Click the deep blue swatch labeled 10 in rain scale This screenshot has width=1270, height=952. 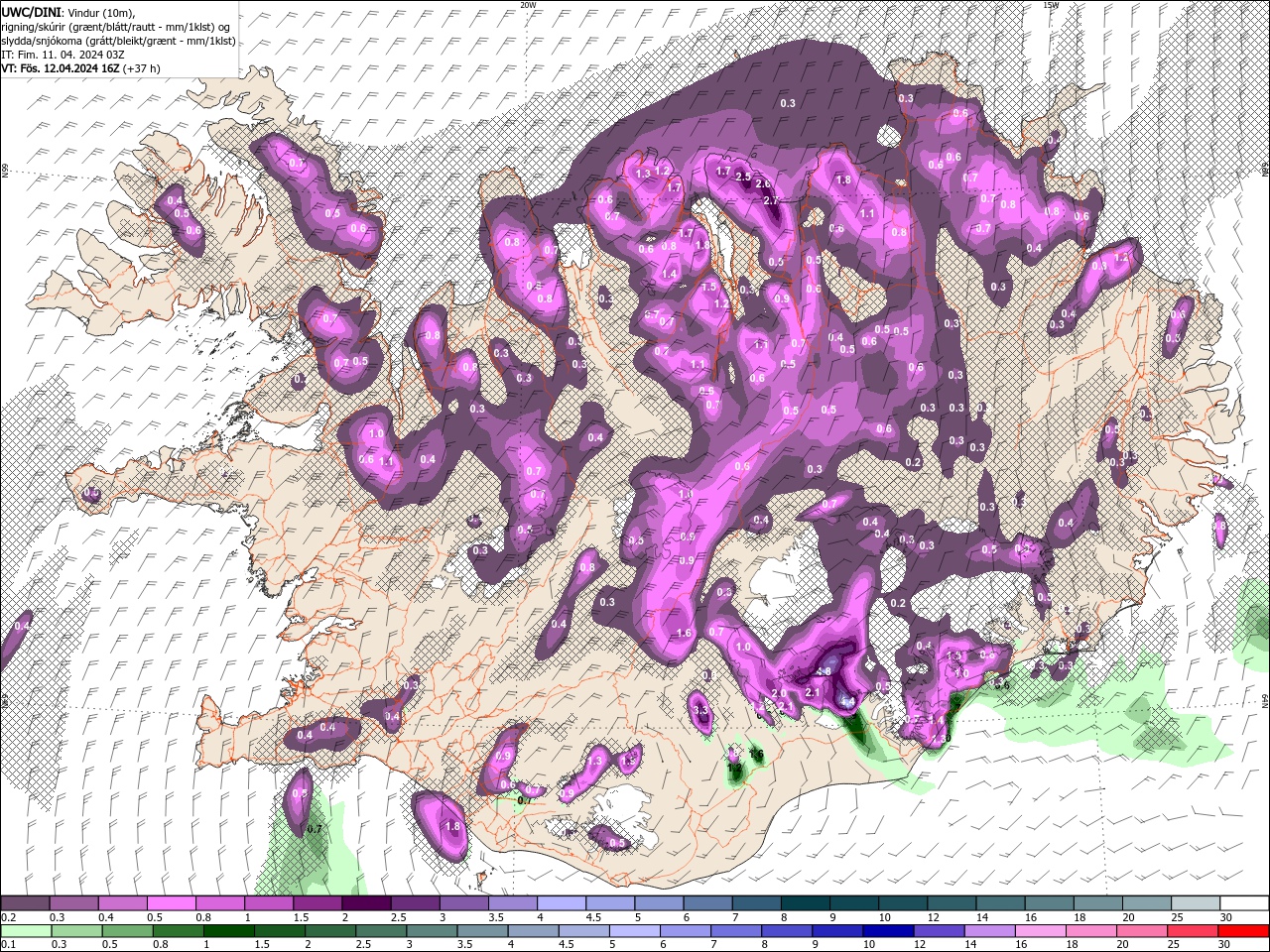coord(889,931)
